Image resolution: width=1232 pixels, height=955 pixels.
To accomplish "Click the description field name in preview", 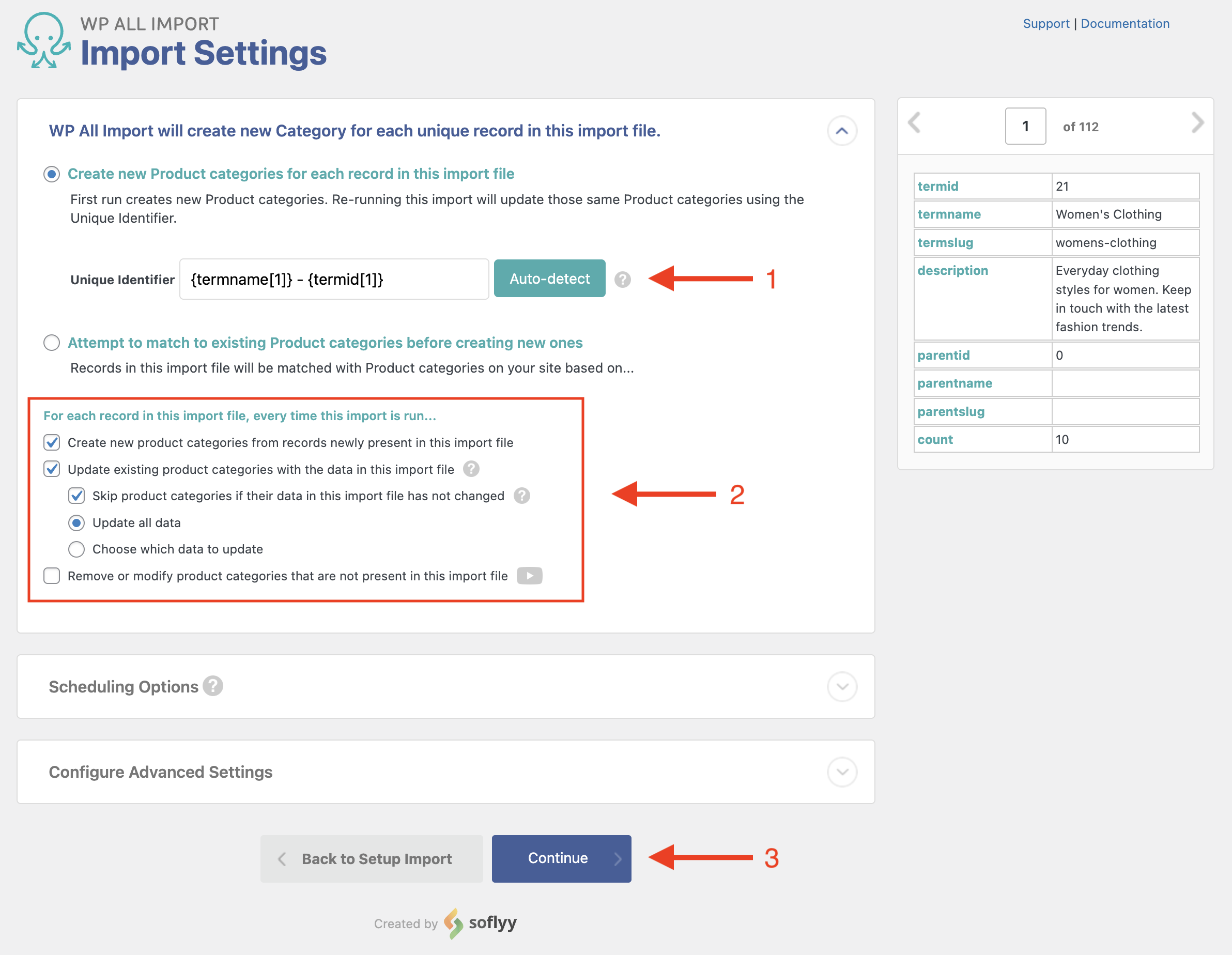I will (952, 271).
